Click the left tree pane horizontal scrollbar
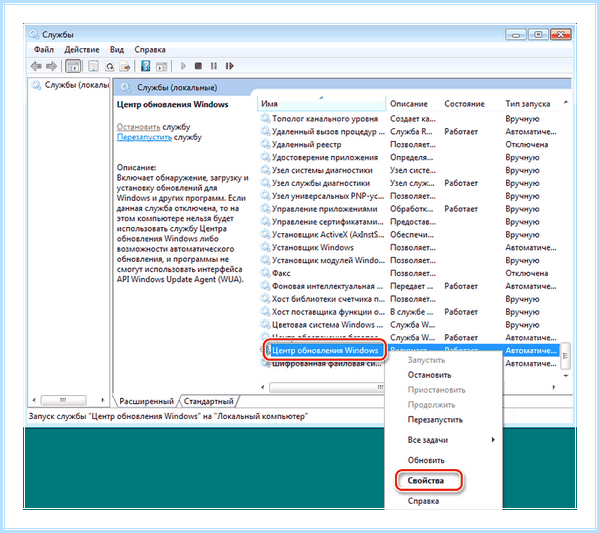Viewport: 600px width, 533px height. coord(63,400)
